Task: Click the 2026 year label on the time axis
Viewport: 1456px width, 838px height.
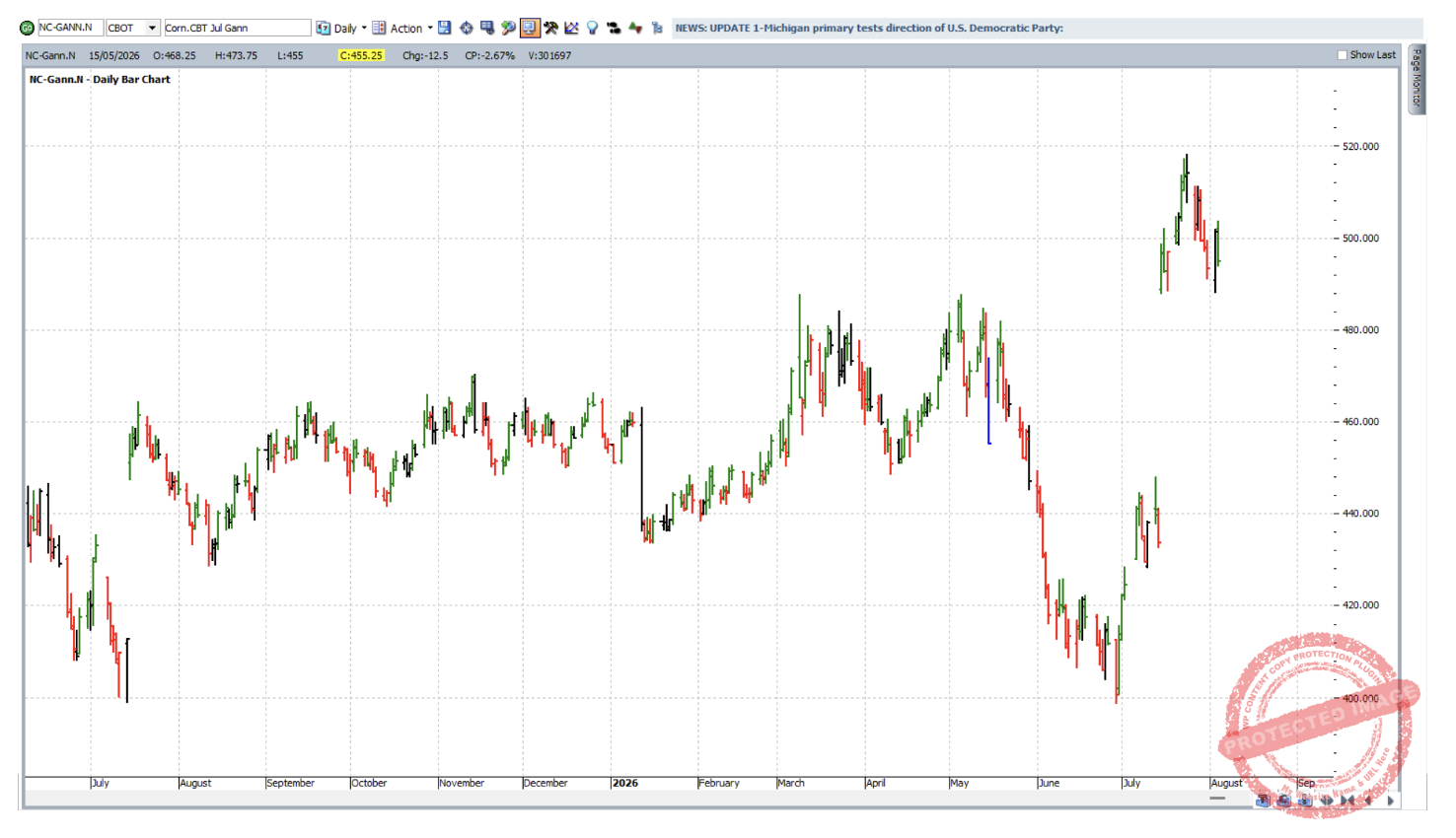Action: (625, 783)
